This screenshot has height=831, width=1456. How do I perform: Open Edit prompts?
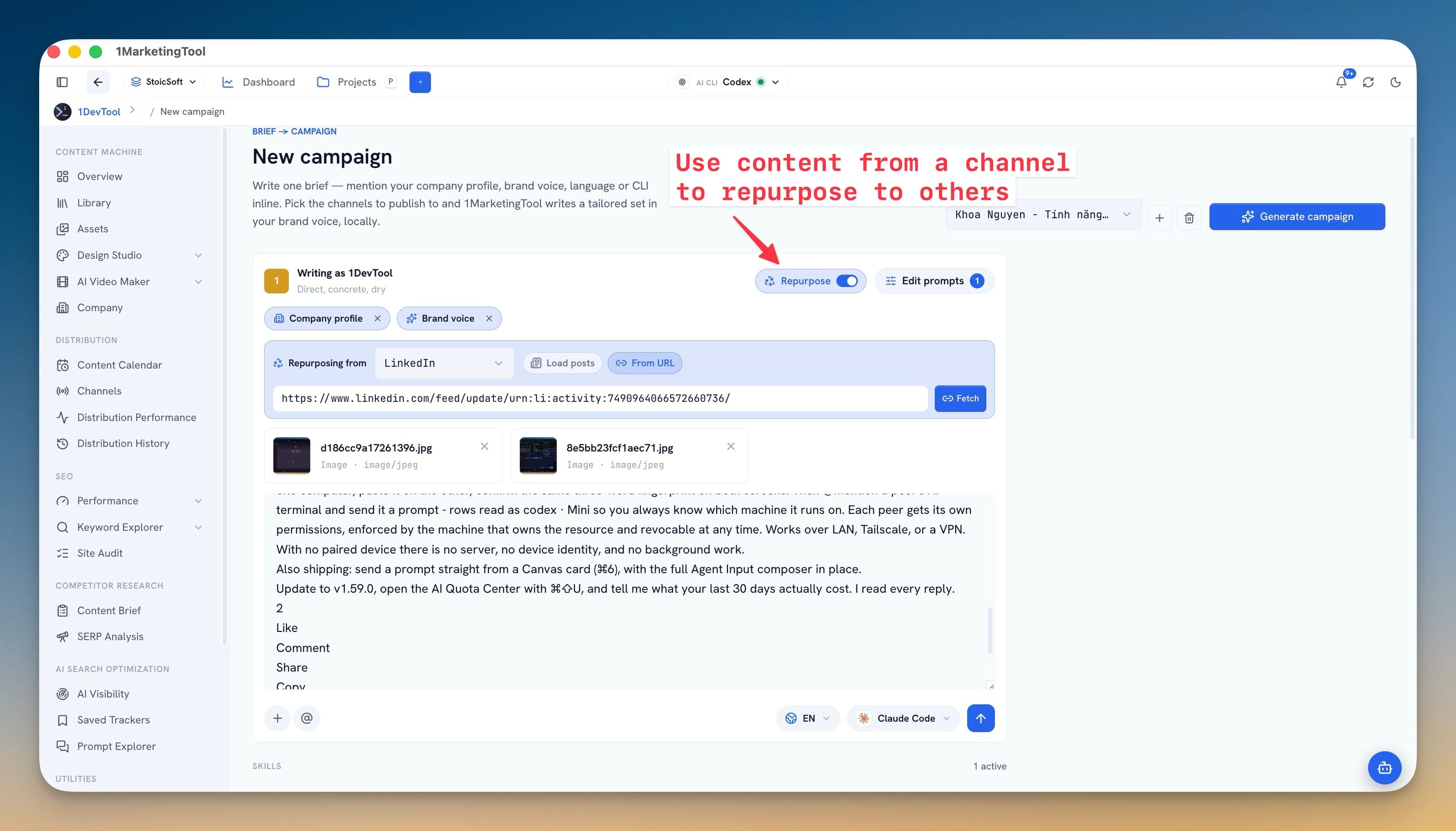[x=934, y=281]
